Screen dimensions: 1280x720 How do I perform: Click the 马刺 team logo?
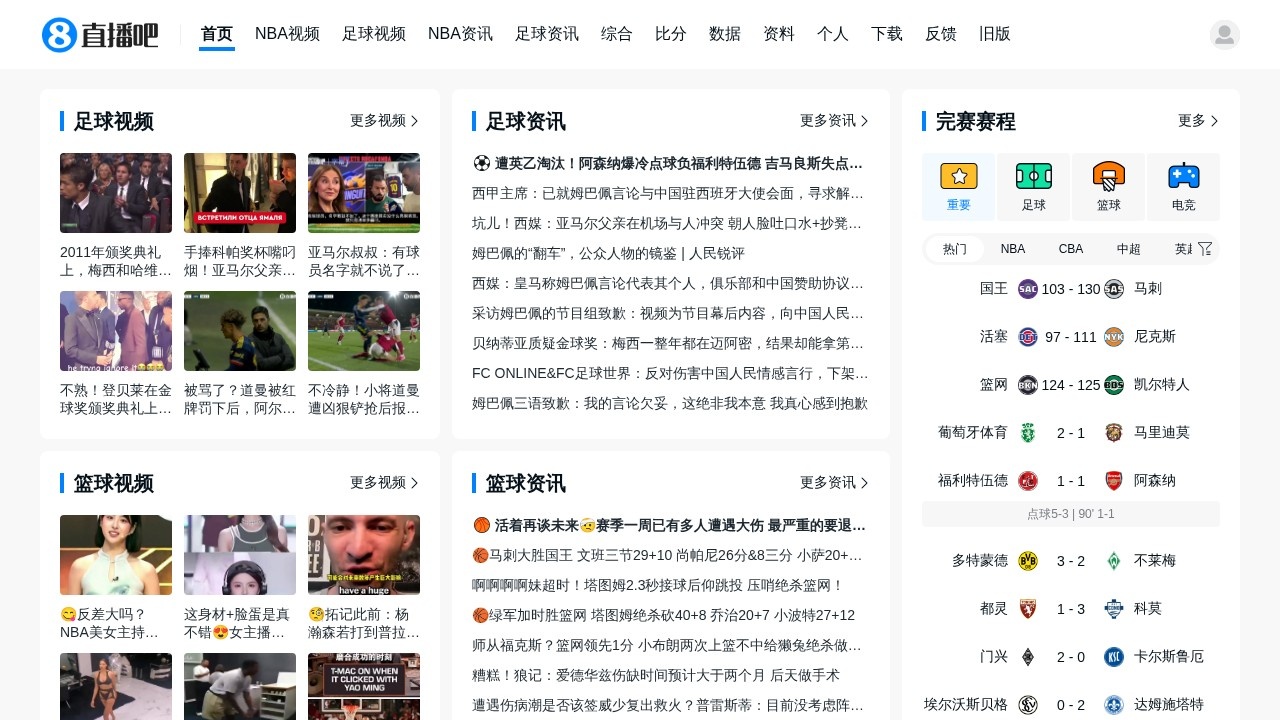pyautogui.click(x=1114, y=289)
